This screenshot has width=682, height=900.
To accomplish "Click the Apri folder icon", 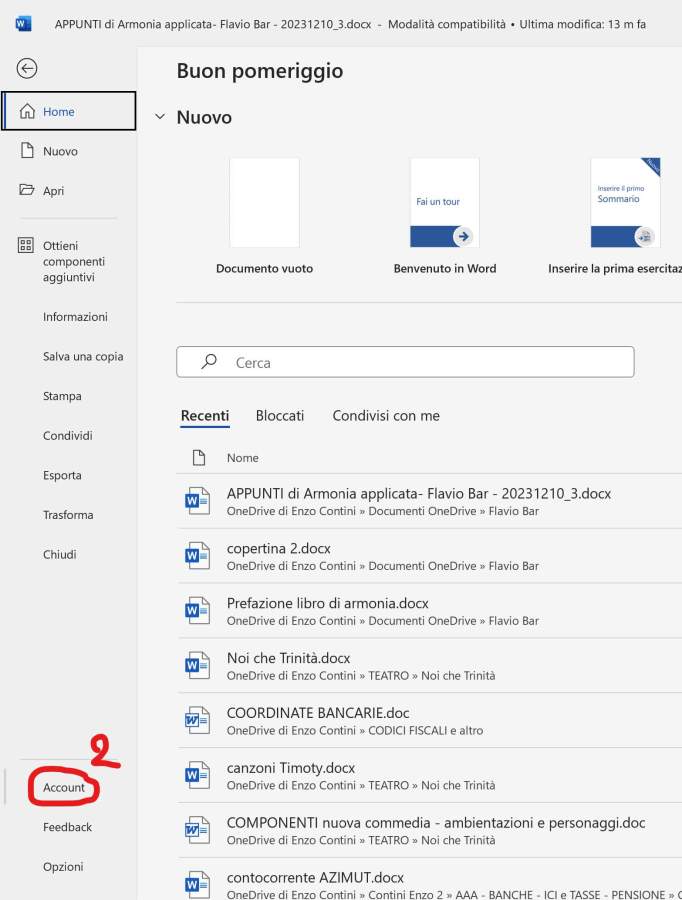I will coord(27,190).
